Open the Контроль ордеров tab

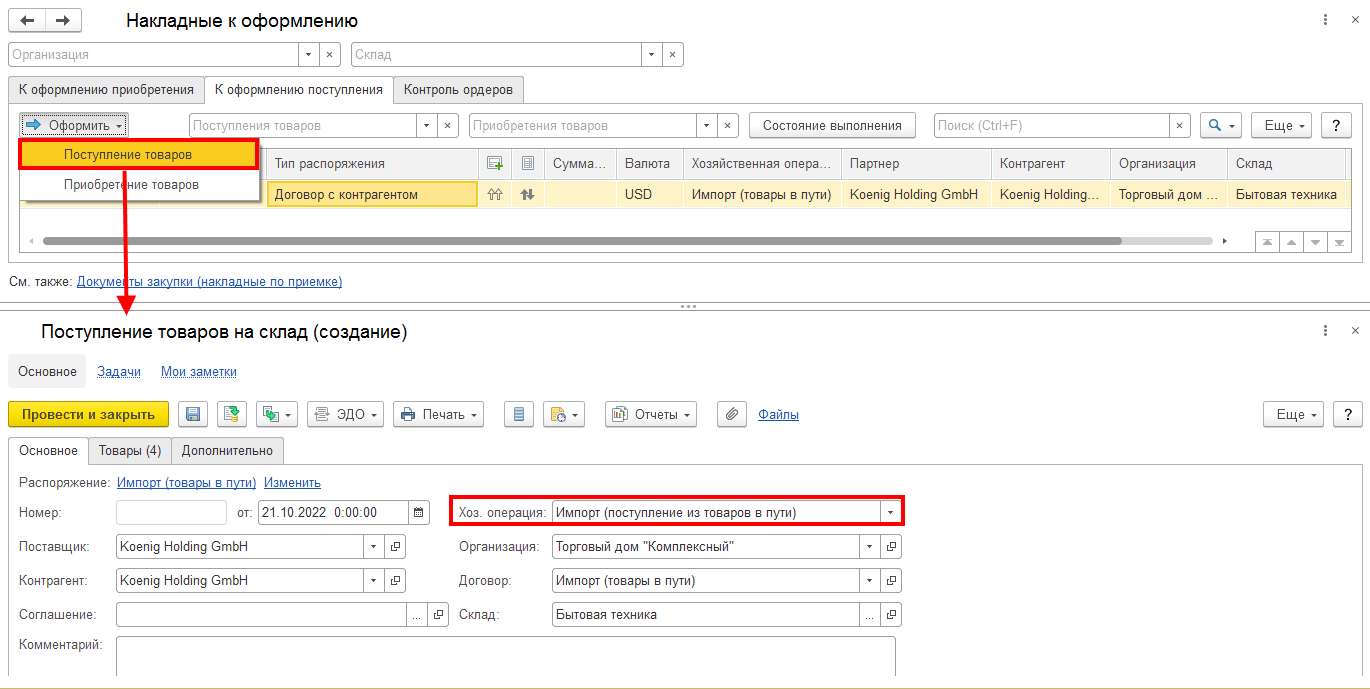coord(458,89)
